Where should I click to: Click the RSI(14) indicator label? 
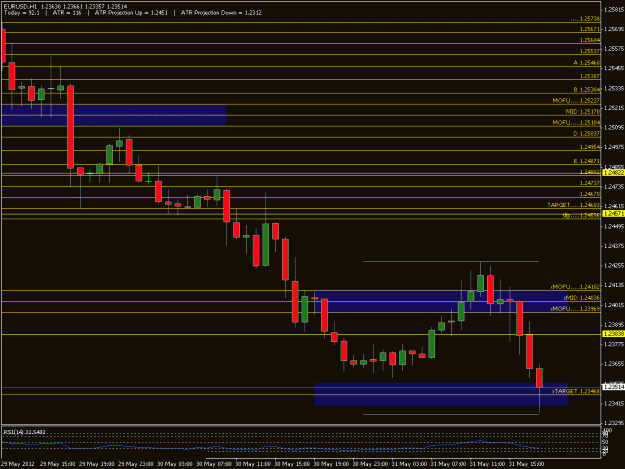point(24,432)
